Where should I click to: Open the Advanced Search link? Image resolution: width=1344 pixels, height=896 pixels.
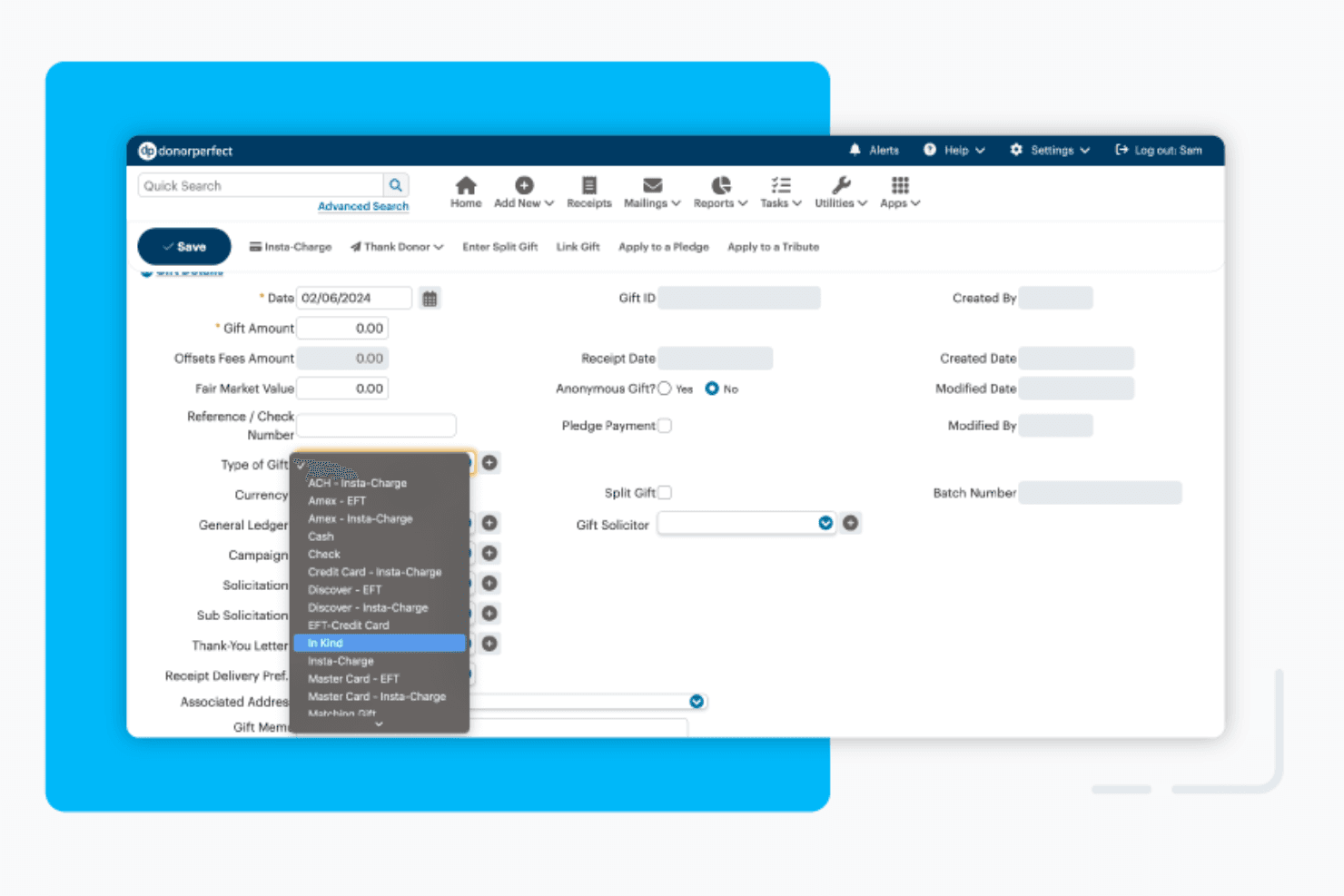[x=363, y=206]
